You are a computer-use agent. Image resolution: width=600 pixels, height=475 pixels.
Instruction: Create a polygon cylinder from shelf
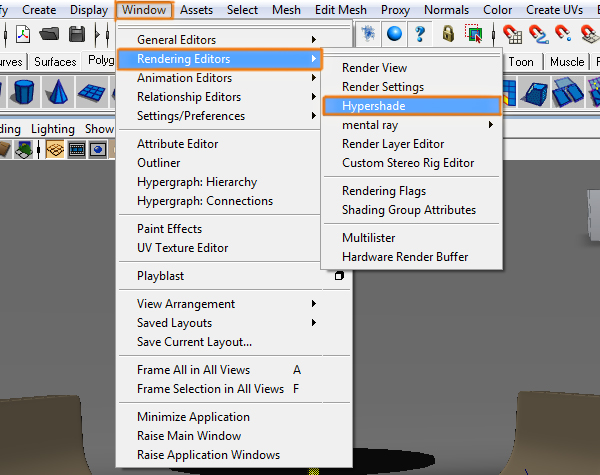(24, 92)
